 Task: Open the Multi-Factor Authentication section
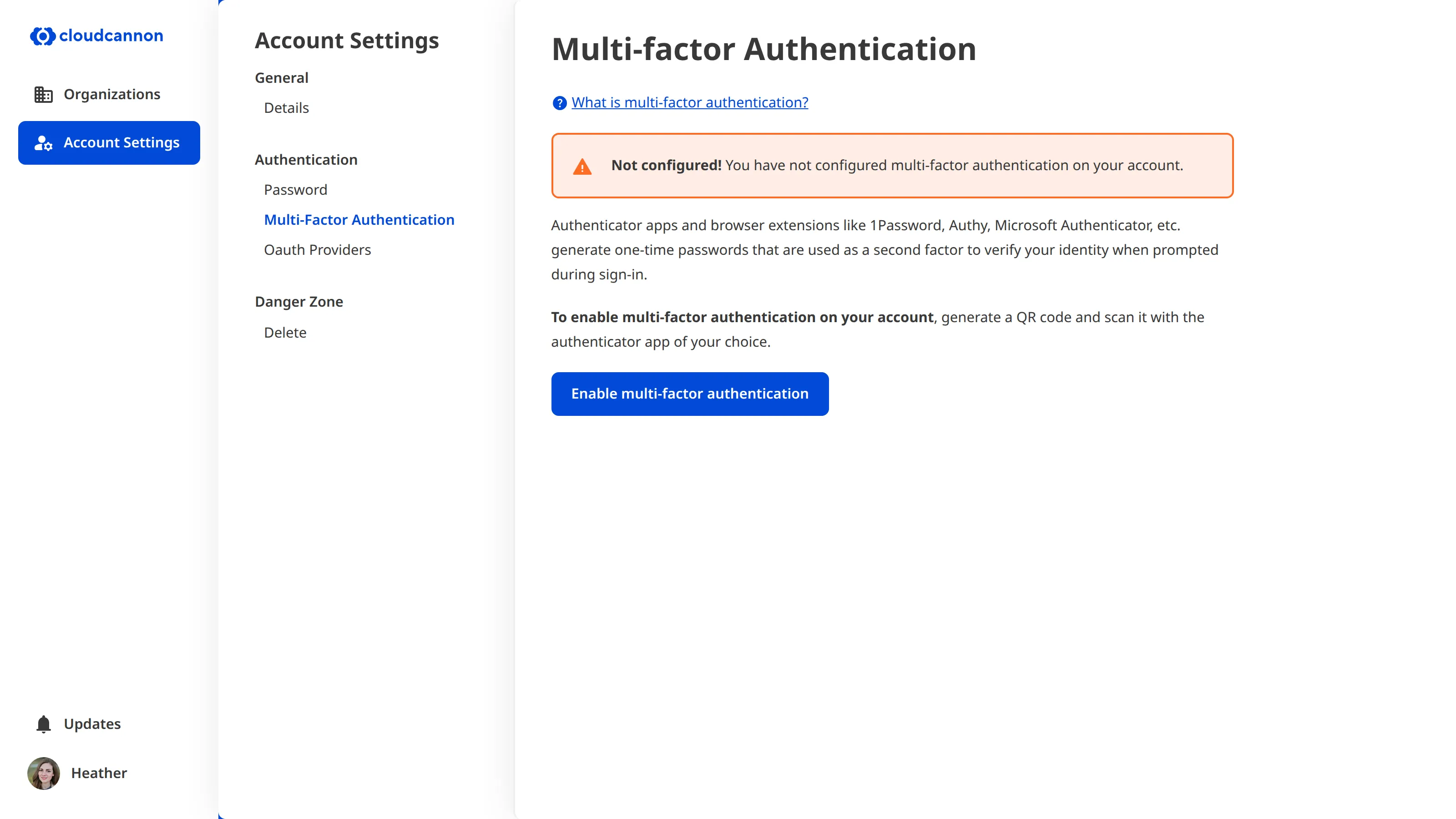tap(359, 220)
